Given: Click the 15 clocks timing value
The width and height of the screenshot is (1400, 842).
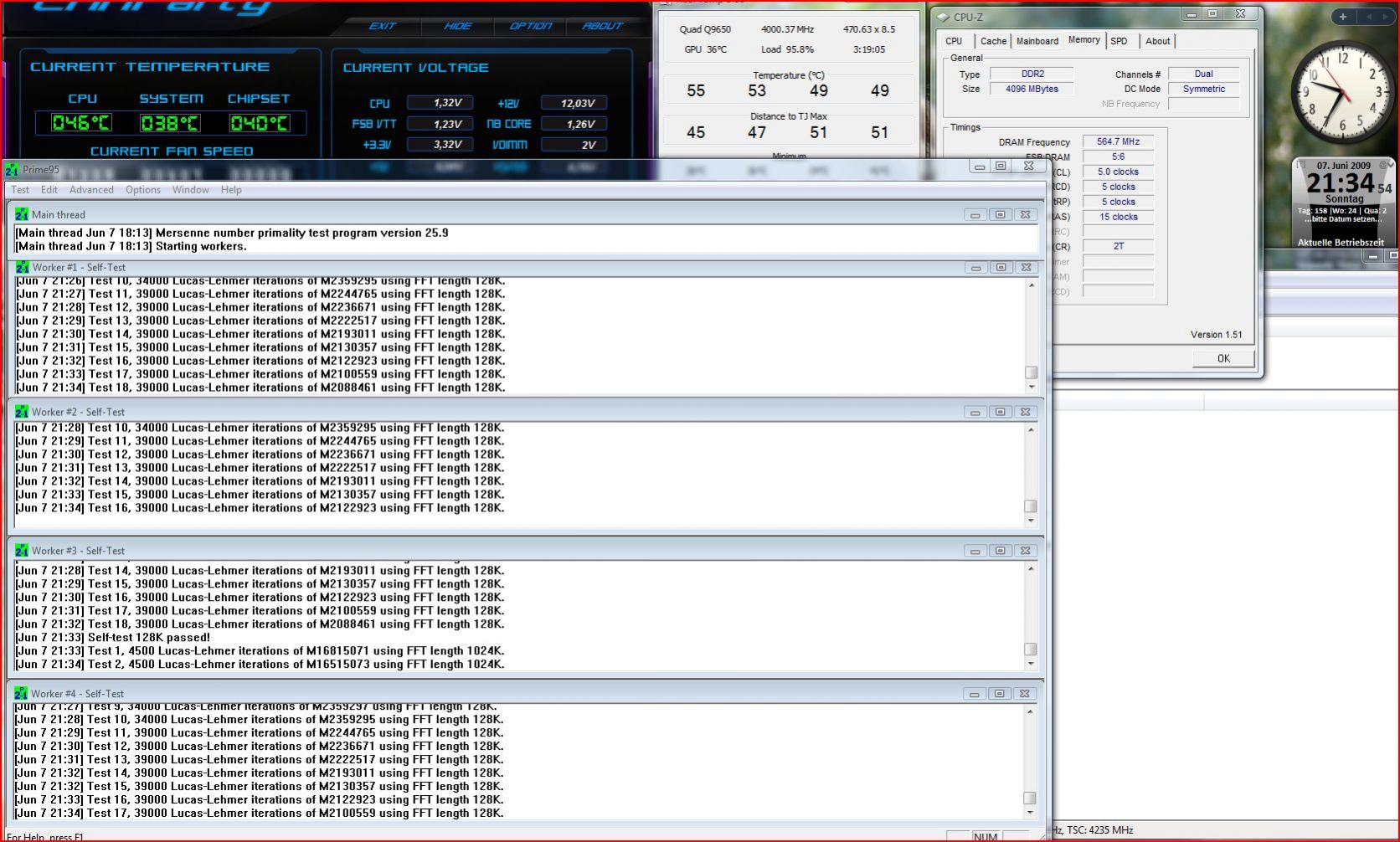Looking at the screenshot, I should [x=1118, y=217].
